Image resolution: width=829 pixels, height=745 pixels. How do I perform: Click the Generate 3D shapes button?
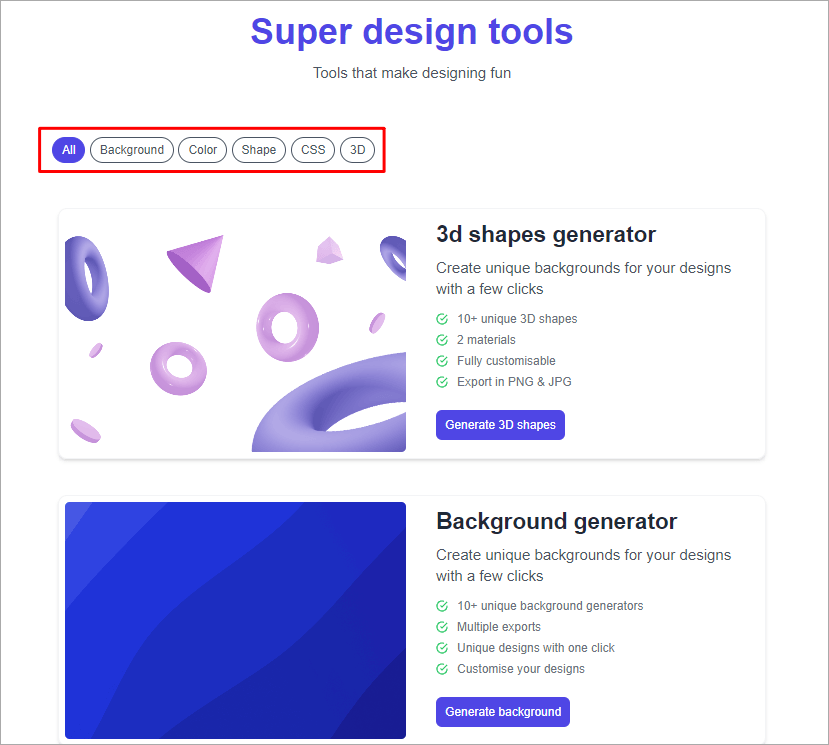(500, 424)
